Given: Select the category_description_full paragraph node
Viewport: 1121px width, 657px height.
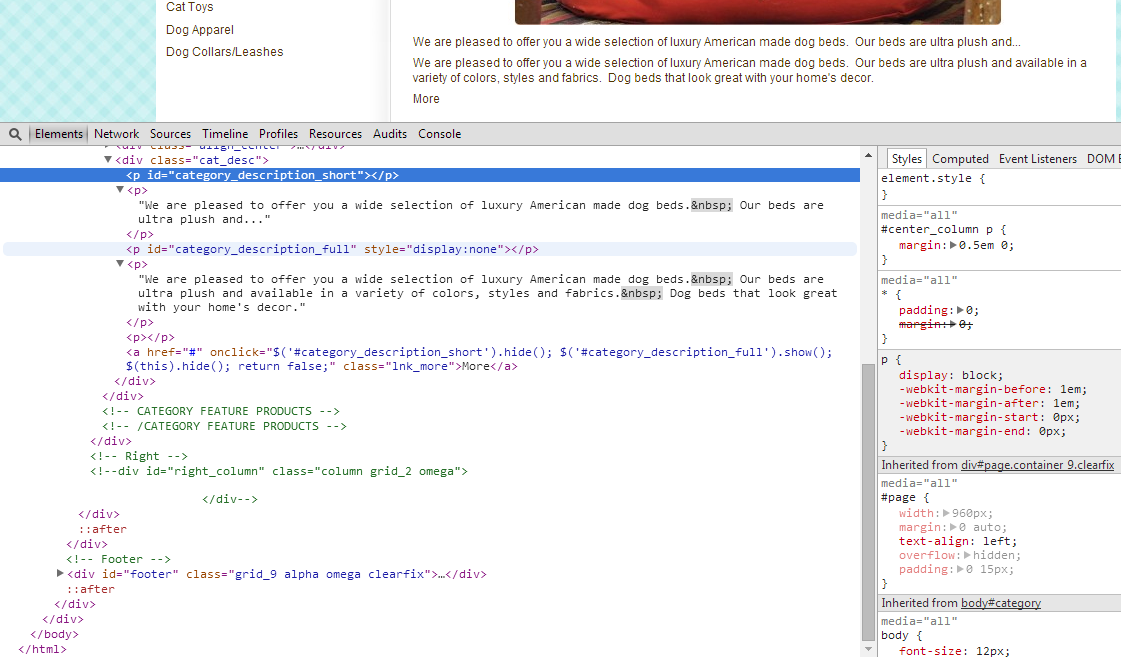Looking at the screenshot, I should pyautogui.click(x=332, y=249).
